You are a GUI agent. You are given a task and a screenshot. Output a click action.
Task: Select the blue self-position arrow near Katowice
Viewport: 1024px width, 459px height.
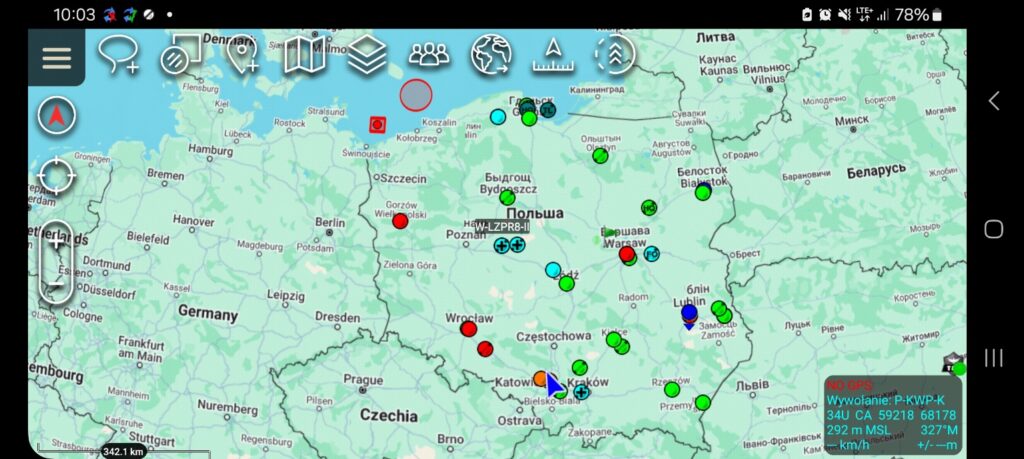pos(554,385)
